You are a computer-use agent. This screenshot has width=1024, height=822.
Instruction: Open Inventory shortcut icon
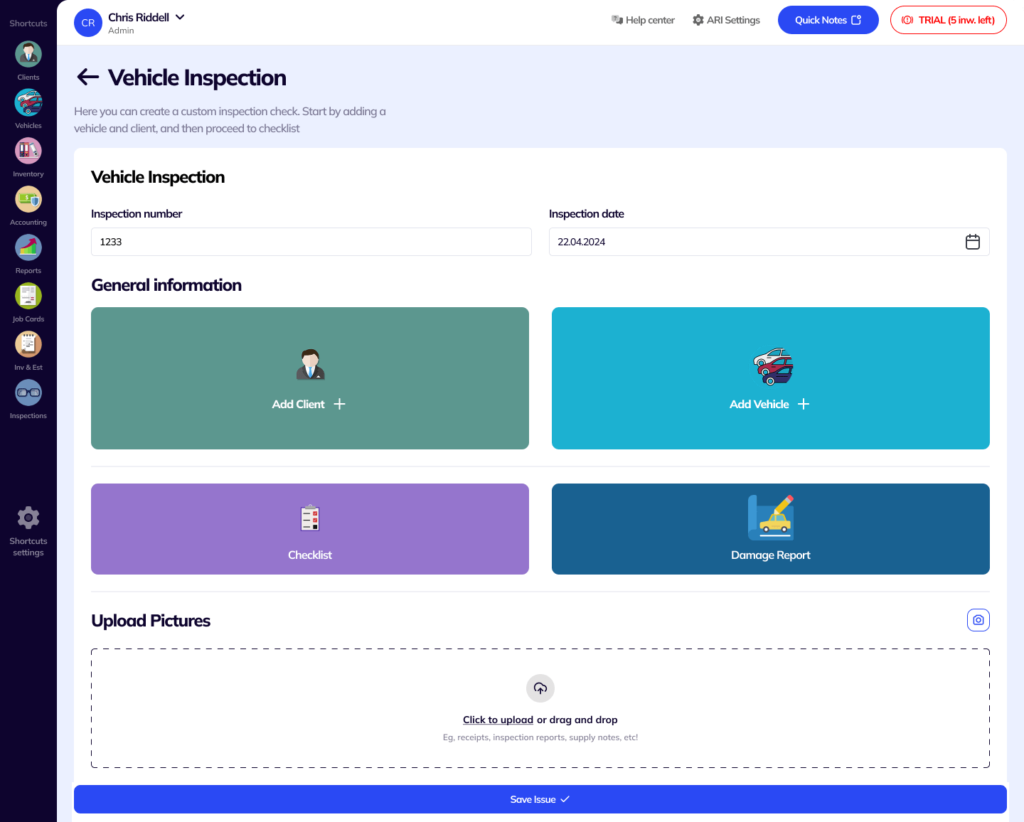[x=28, y=151]
